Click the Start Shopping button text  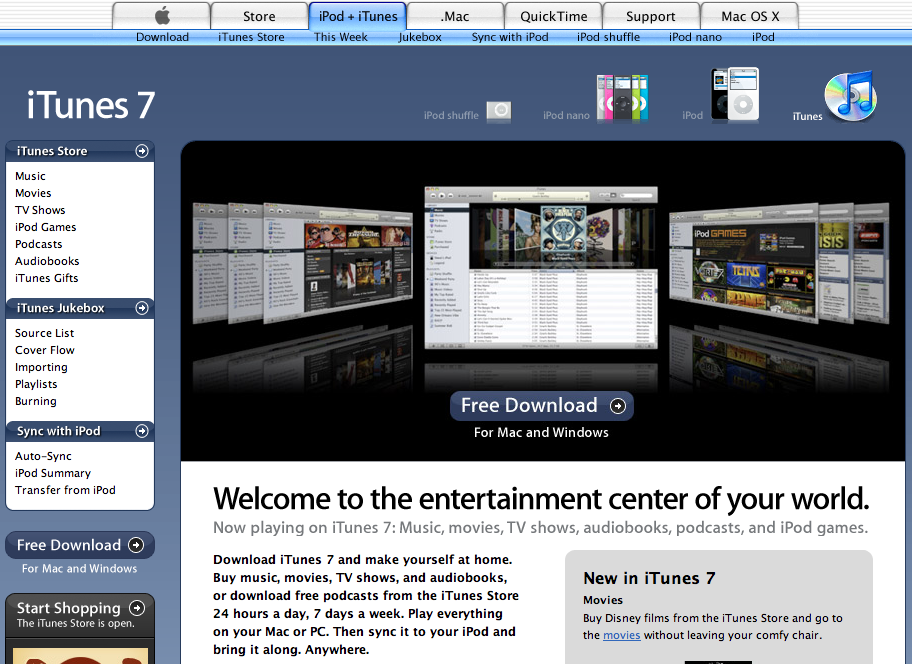[69, 608]
